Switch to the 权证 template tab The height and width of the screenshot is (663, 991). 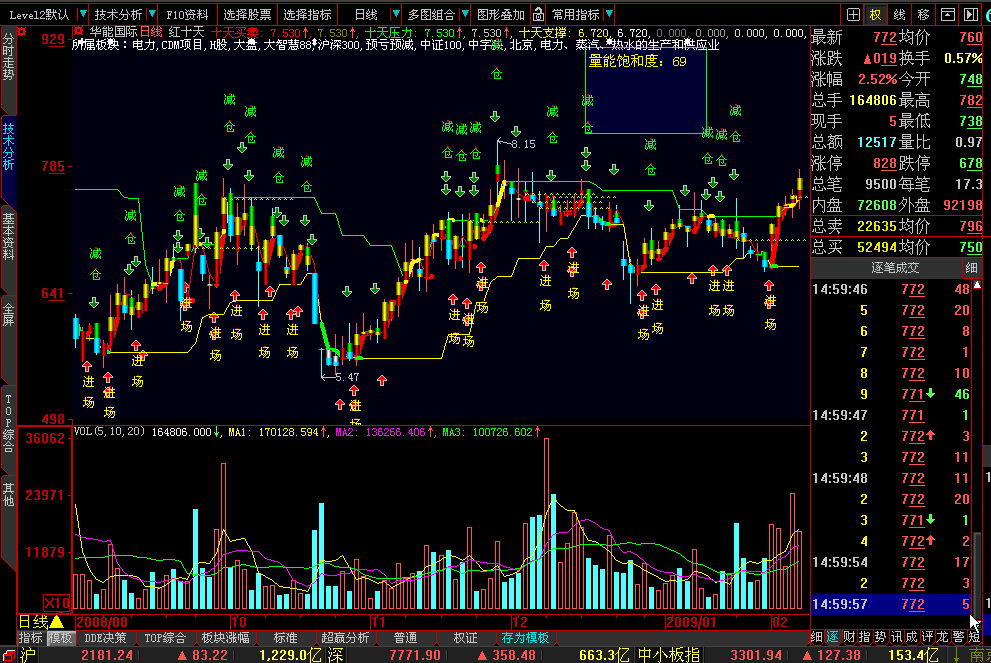[465, 638]
